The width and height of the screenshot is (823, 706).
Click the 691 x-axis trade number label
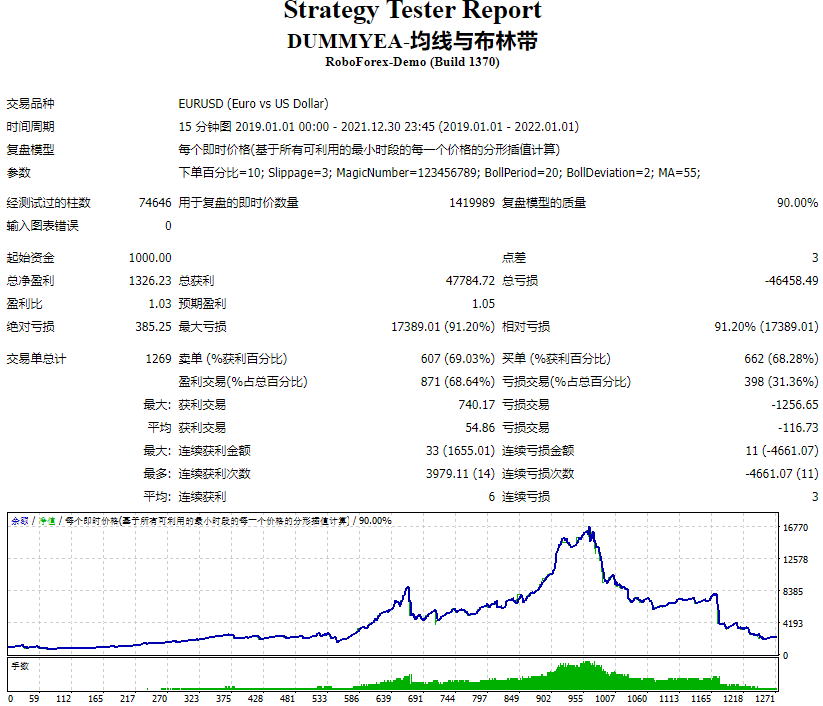coord(415,699)
